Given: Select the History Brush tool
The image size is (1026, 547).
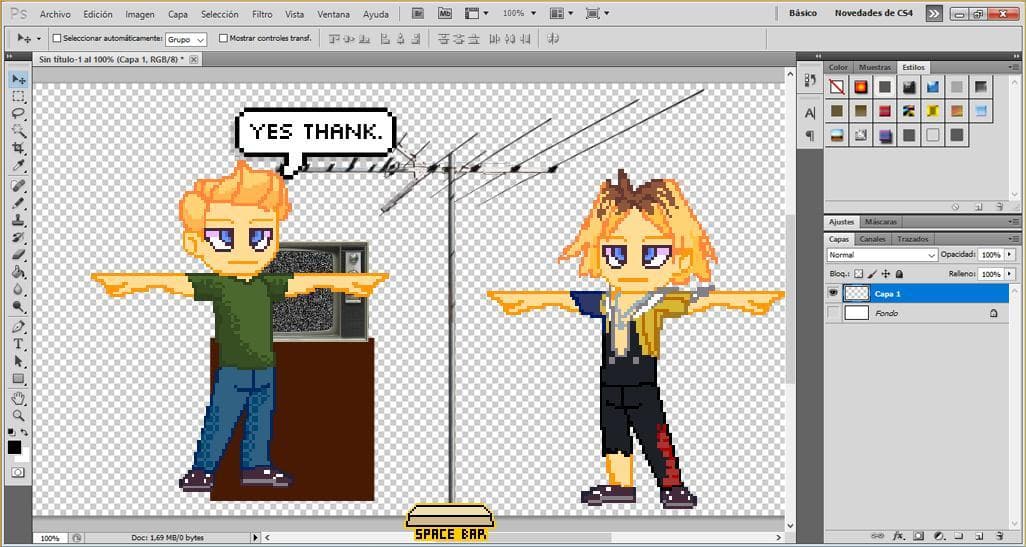Looking at the screenshot, I should (18, 238).
